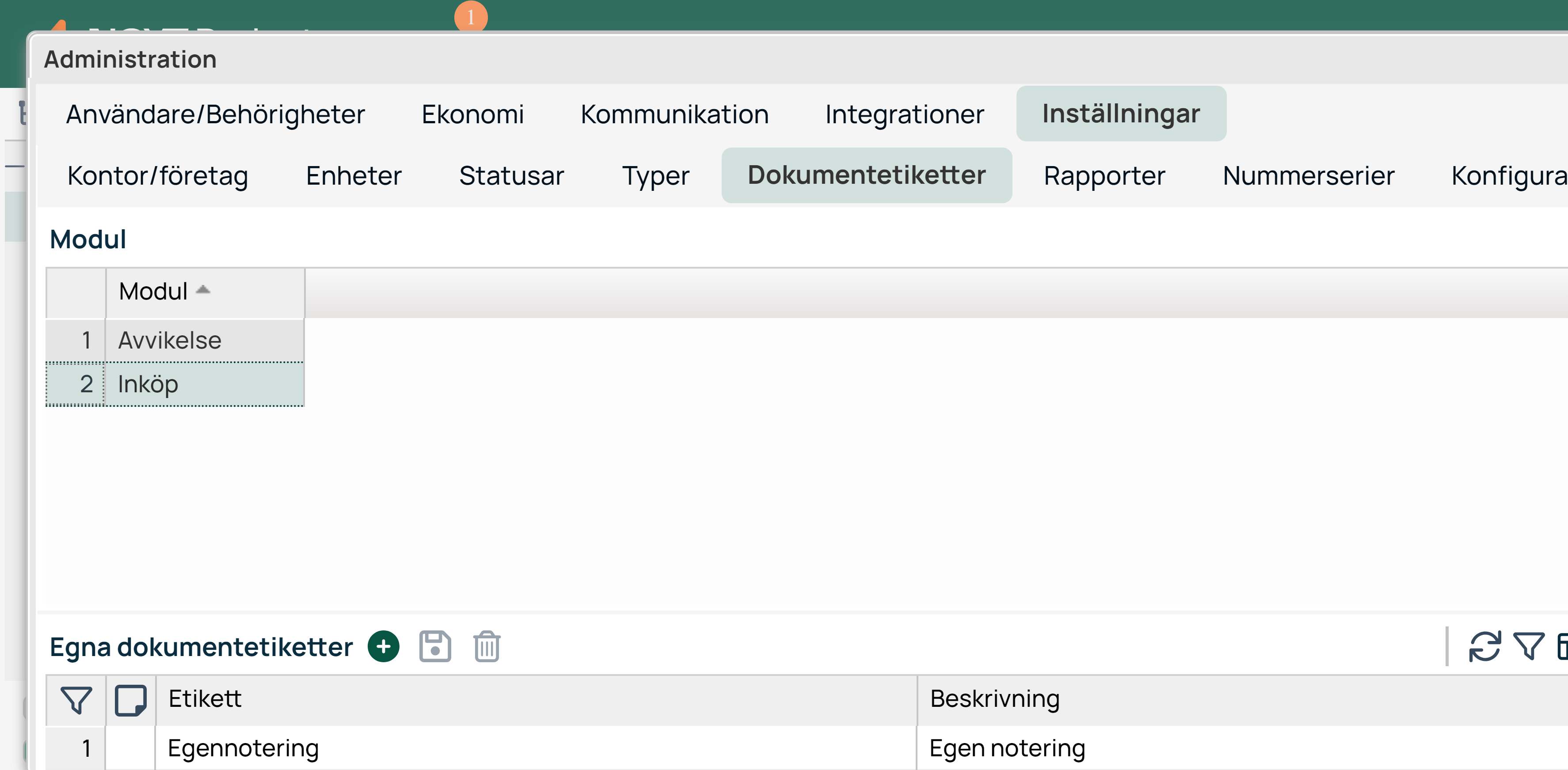
Task: Select the Egennotering label cell
Action: click(x=536, y=748)
